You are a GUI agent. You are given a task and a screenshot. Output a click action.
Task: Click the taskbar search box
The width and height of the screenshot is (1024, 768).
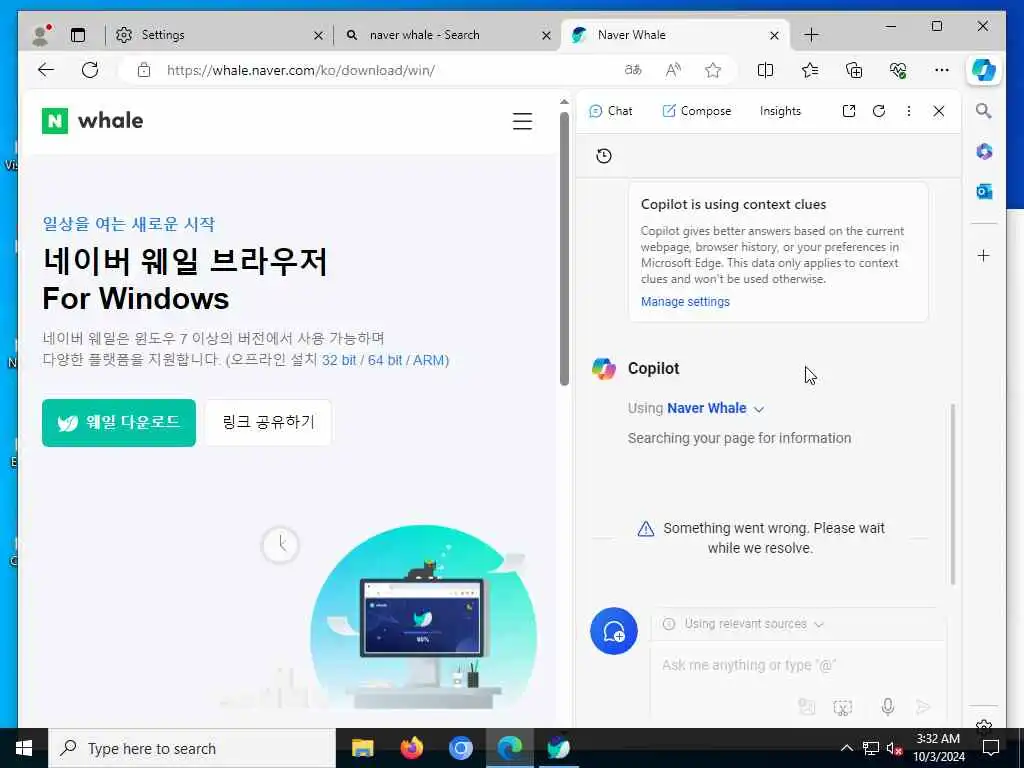tap(192, 748)
